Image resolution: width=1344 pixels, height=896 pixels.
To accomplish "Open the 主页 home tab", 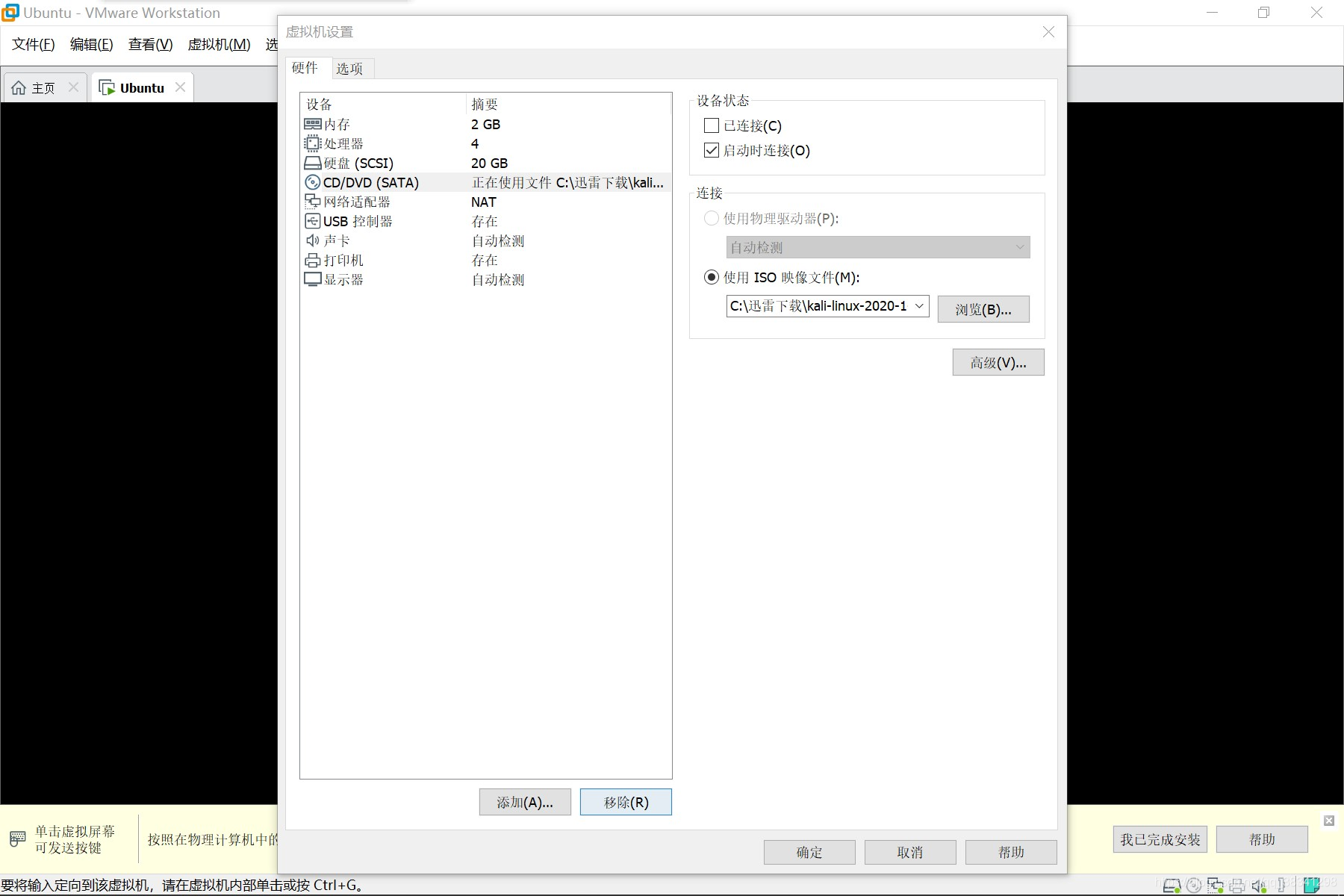I will pyautogui.click(x=43, y=88).
